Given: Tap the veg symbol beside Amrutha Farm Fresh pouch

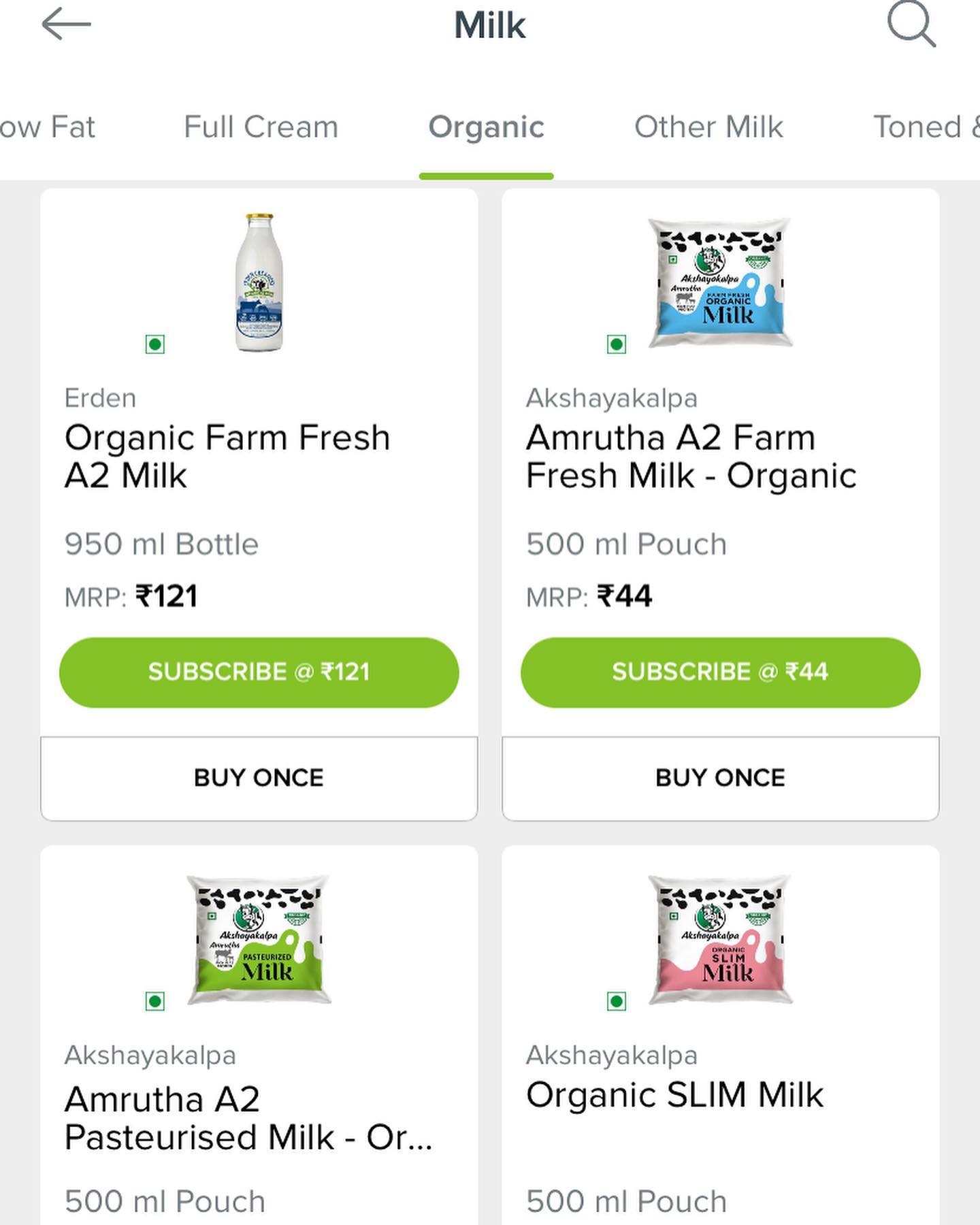Looking at the screenshot, I should (617, 344).
